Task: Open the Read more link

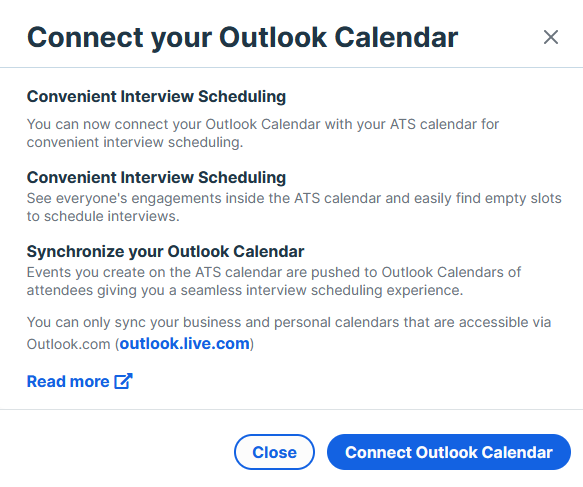Action: [80, 381]
